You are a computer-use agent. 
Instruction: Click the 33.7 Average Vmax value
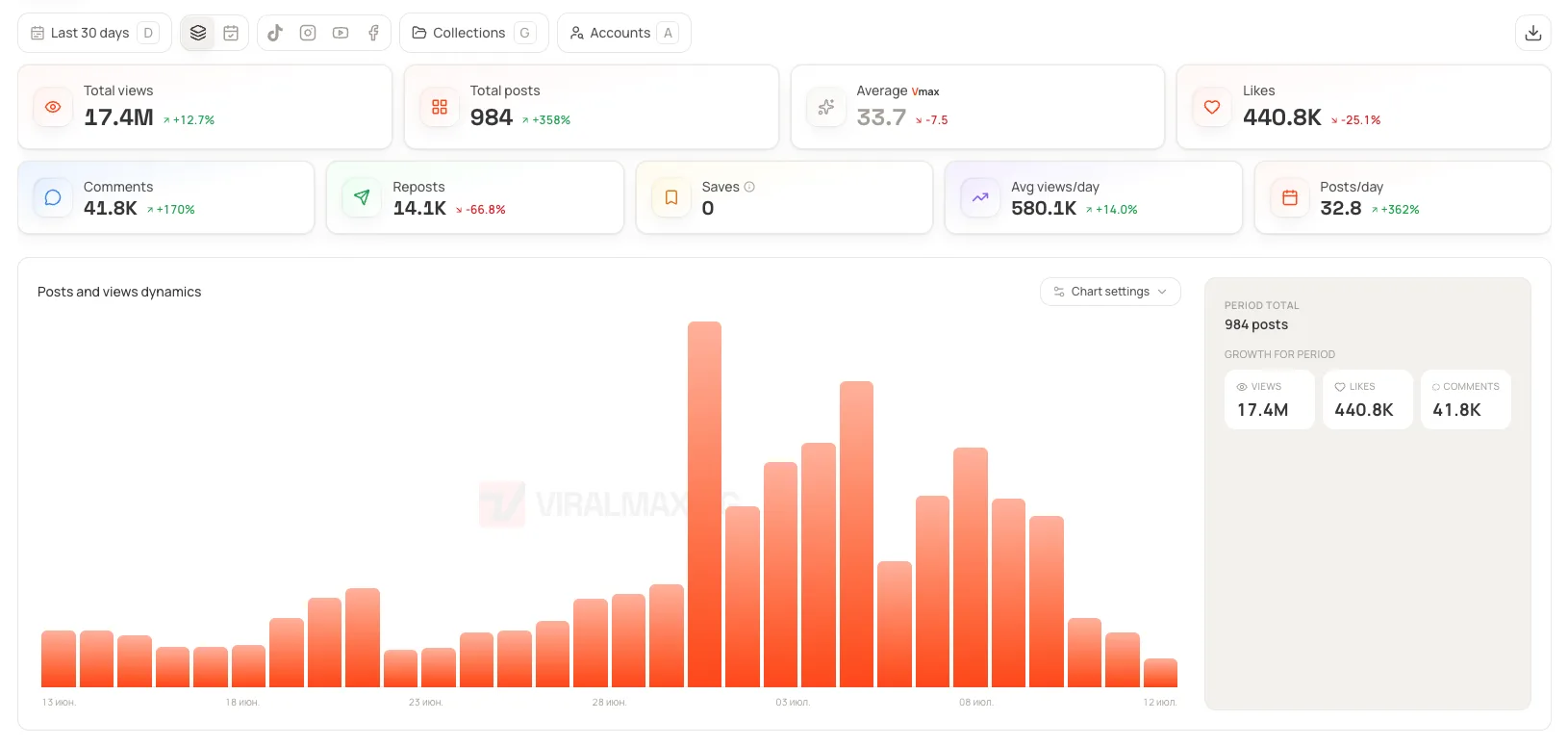[x=881, y=117]
